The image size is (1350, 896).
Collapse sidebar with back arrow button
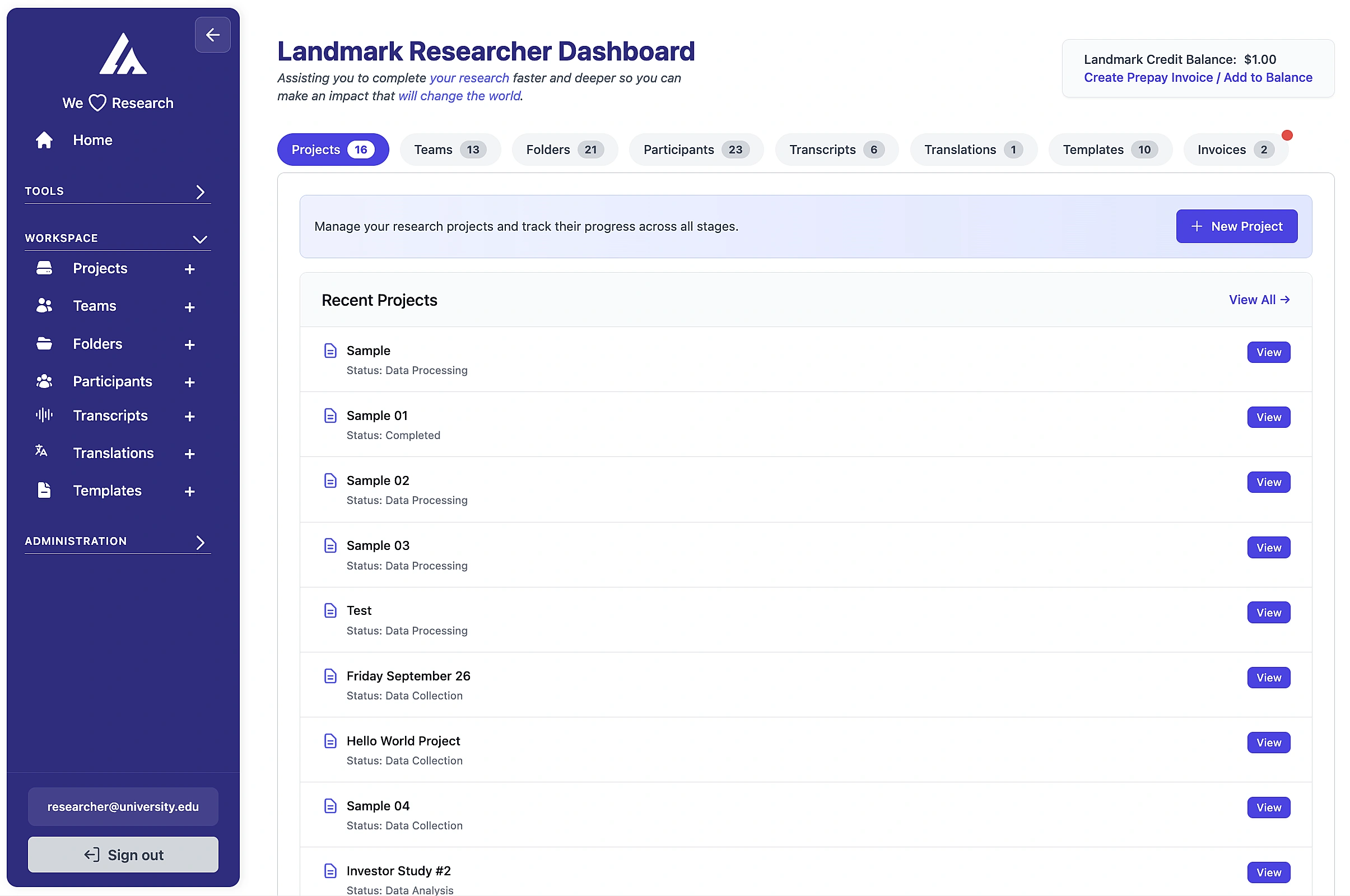213,35
